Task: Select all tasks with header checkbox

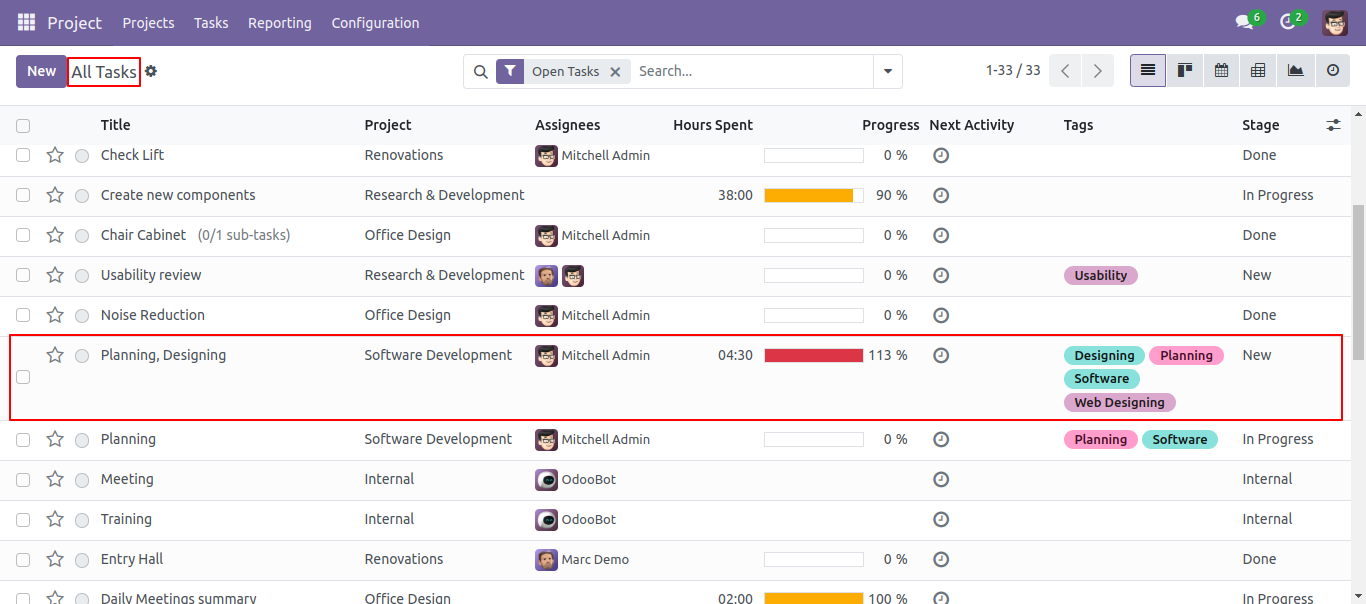Action: pyautogui.click(x=23, y=126)
